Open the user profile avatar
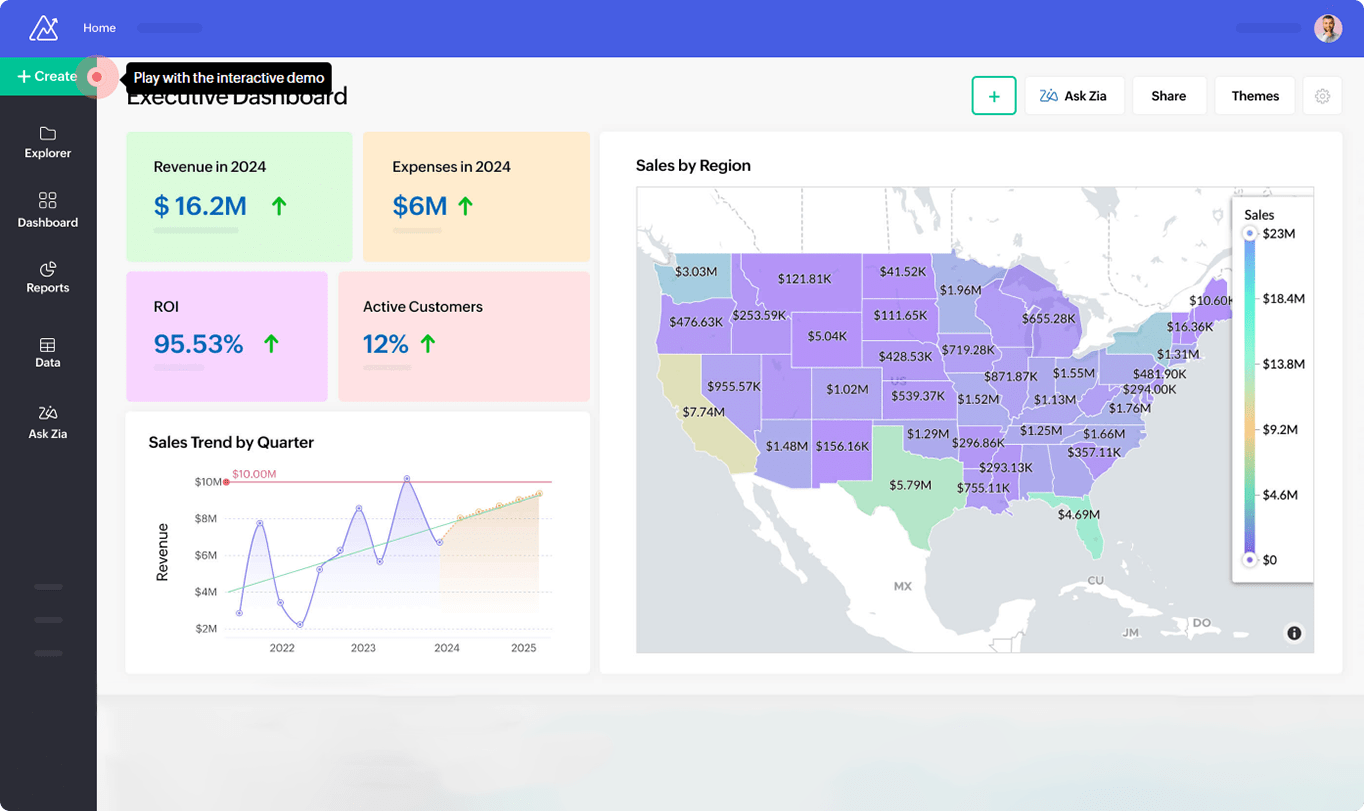Image resolution: width=1364 pixels, height=811 pixels. click(x=1328, y=28)
